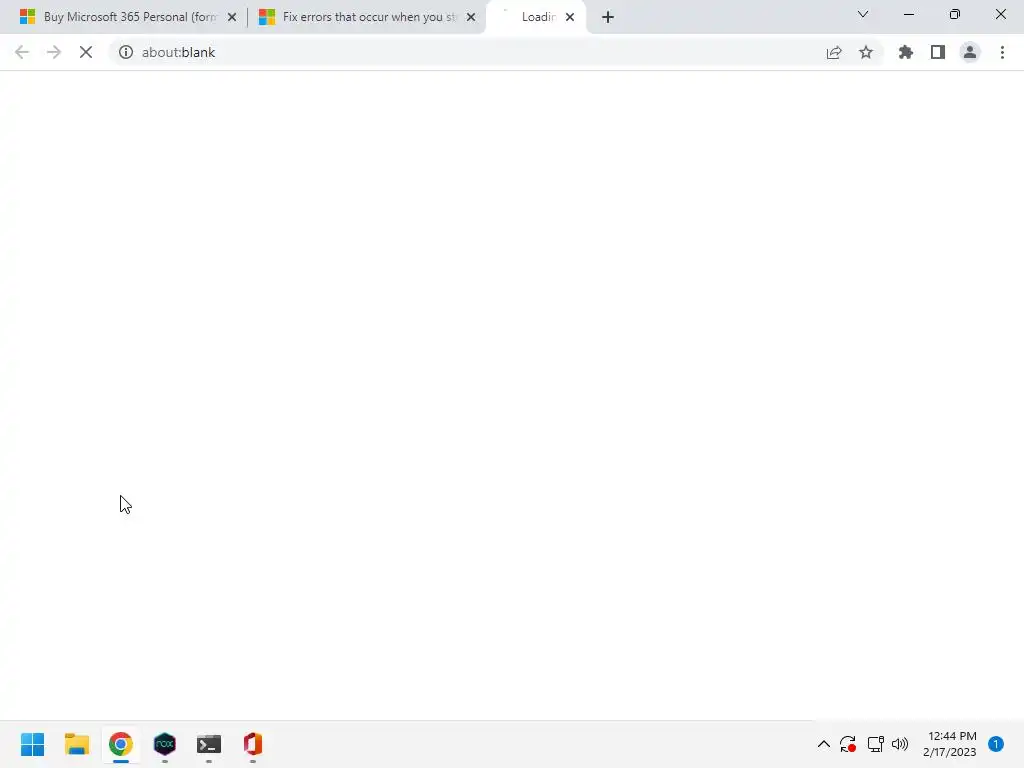Viewport: 1024px width, 768px height.
Task: Close the Buy Microsoft 365 Personal tab
Action: [232, 17]
